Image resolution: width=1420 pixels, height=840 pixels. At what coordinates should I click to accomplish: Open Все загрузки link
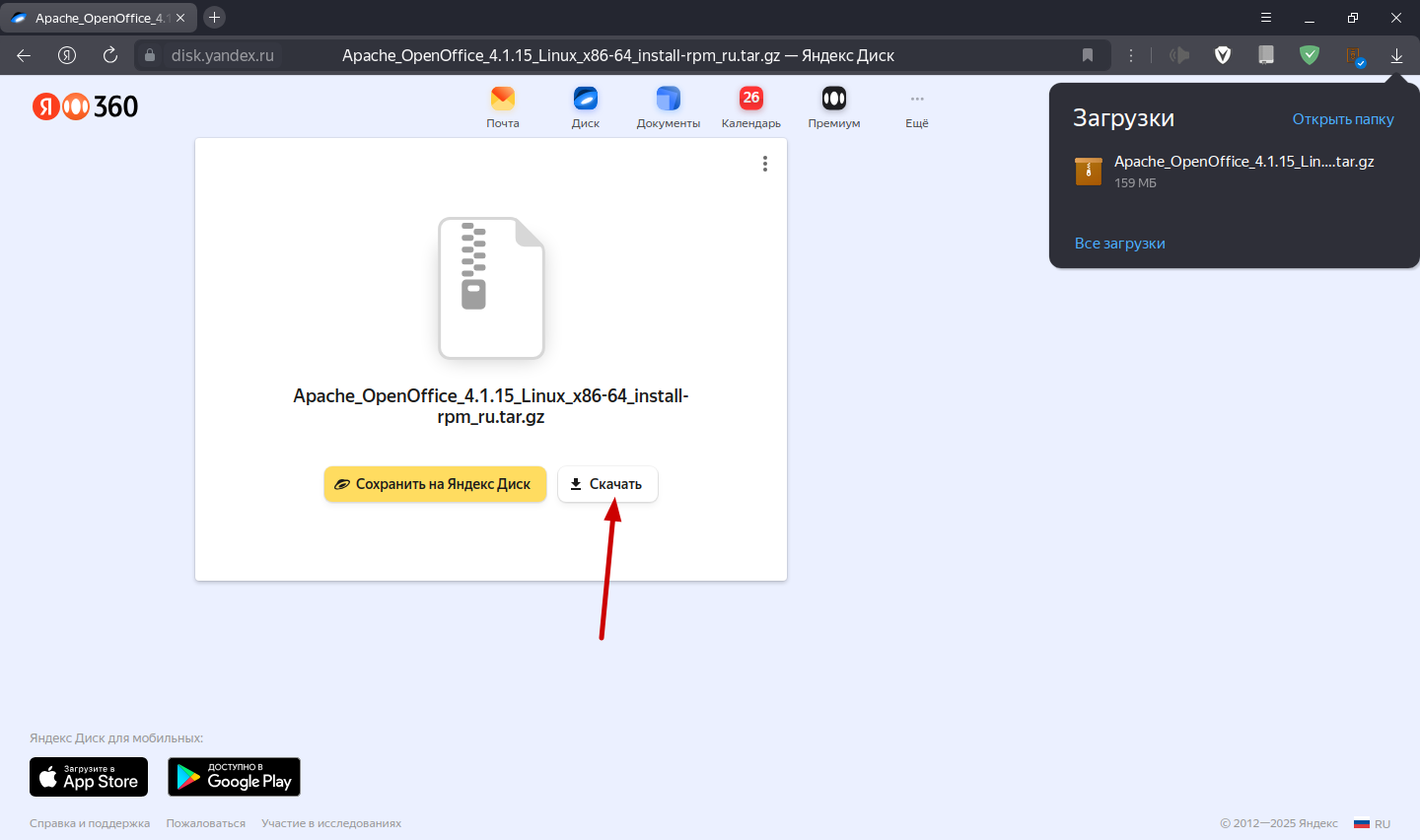1120,244
